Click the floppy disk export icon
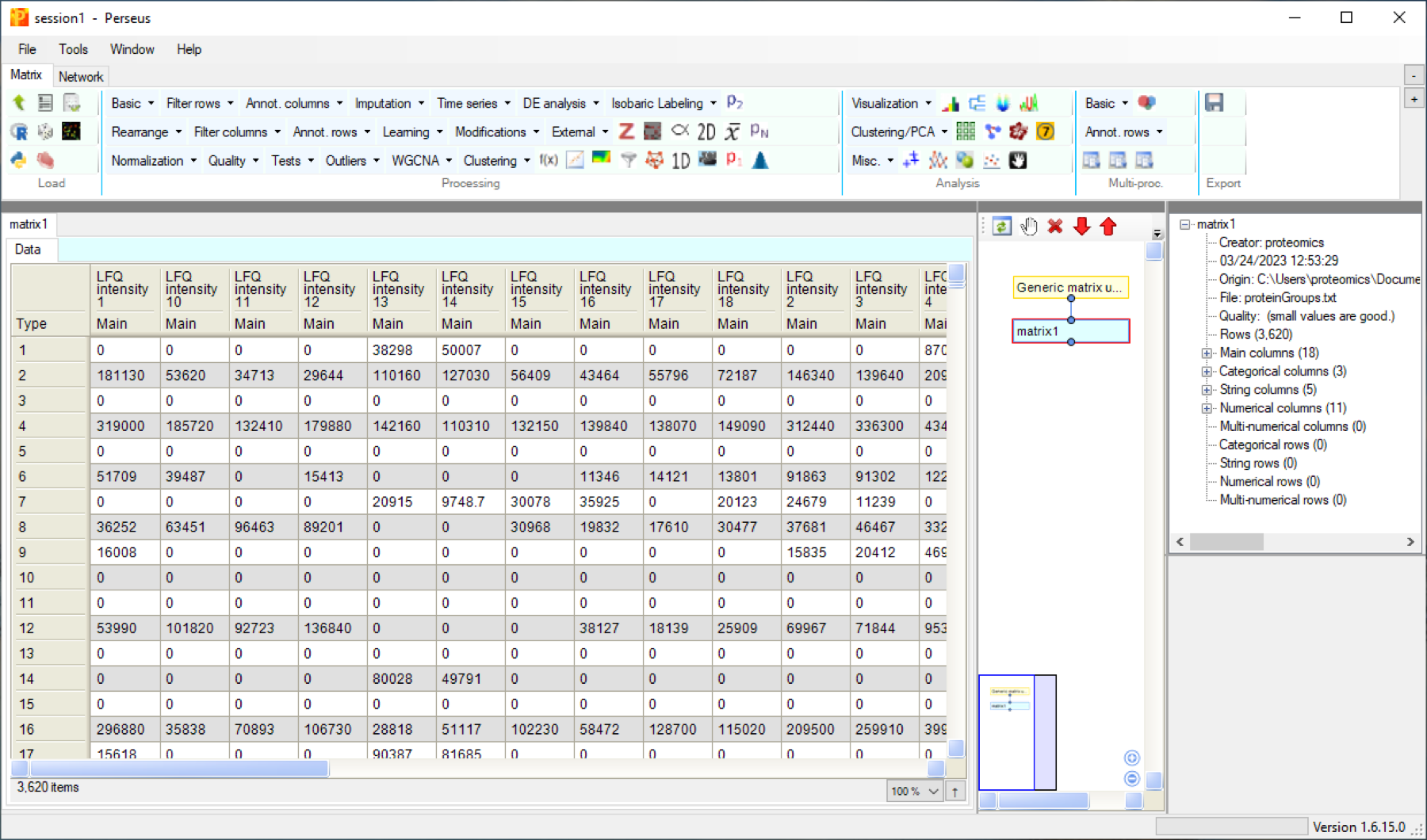This screenshot has height=840, width=1427. pyautogui.click(x=1214, y=103)
